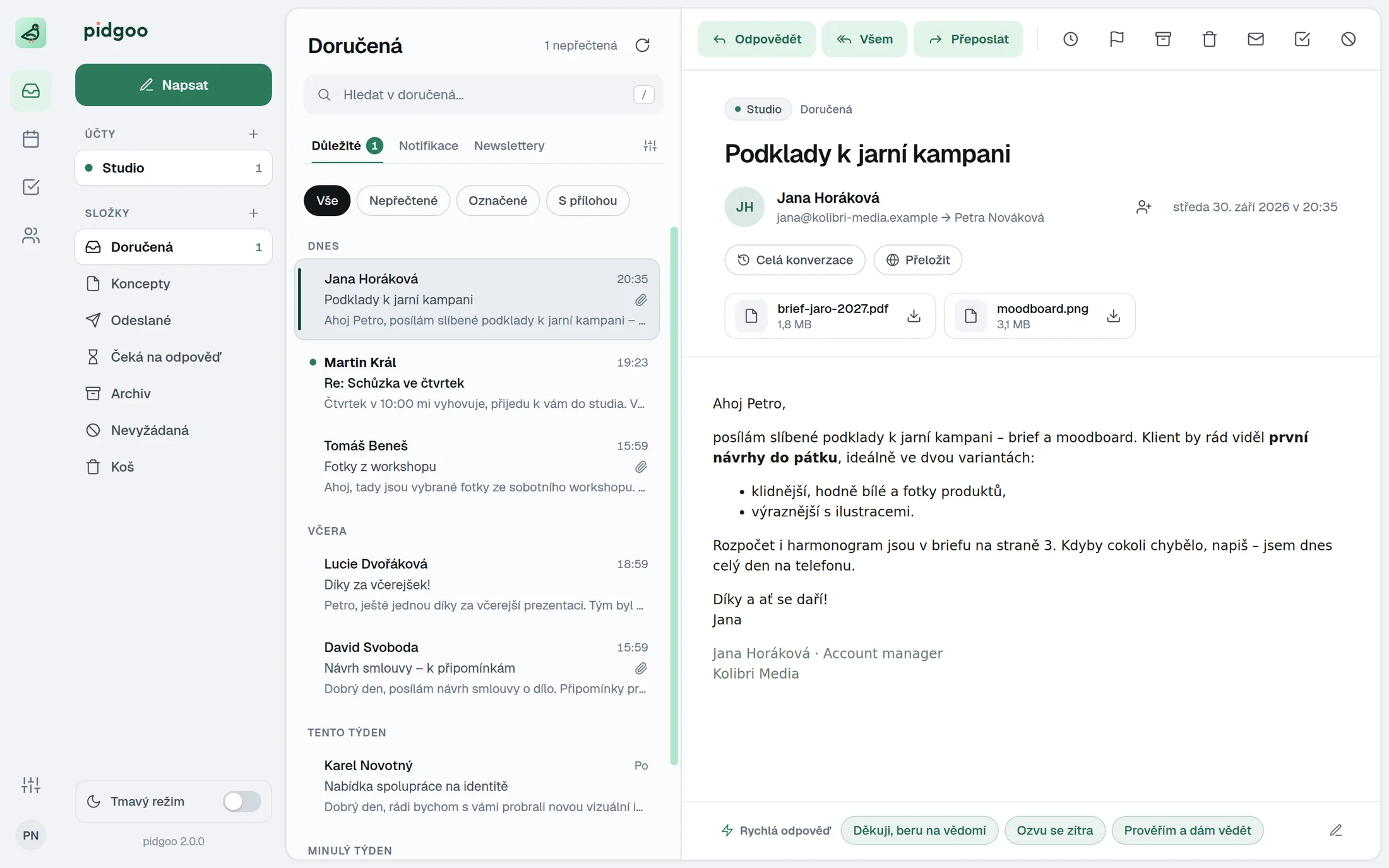Add a new account with plus next to ÚČTY
Viewport: 1389px width, 868px height.
(x=254, y=134)
